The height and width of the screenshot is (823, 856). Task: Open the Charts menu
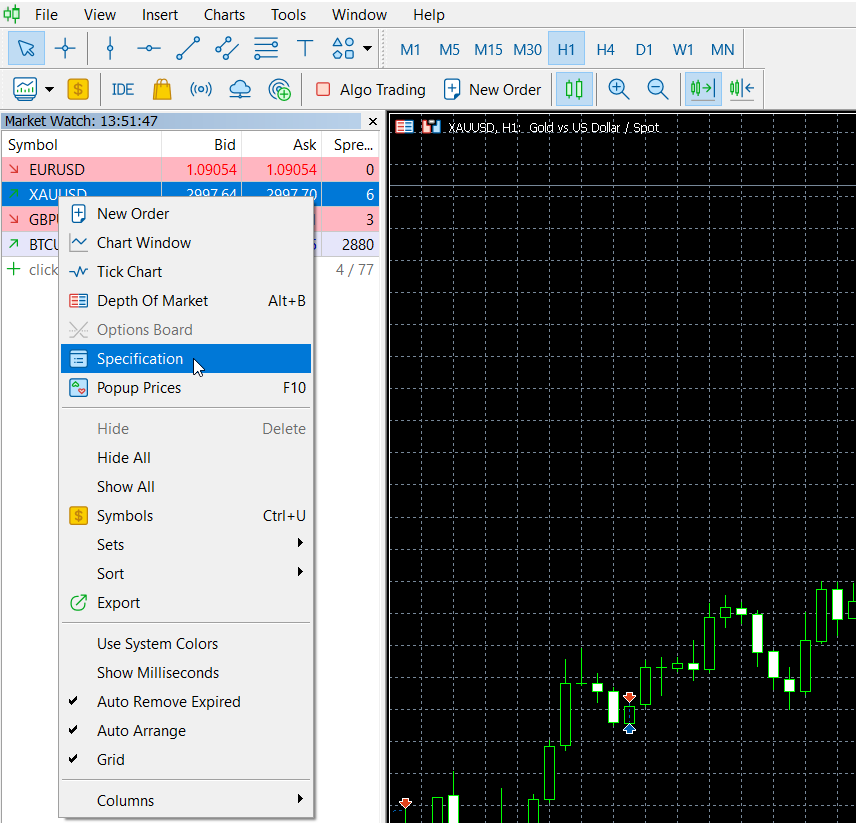click(224, 15)
